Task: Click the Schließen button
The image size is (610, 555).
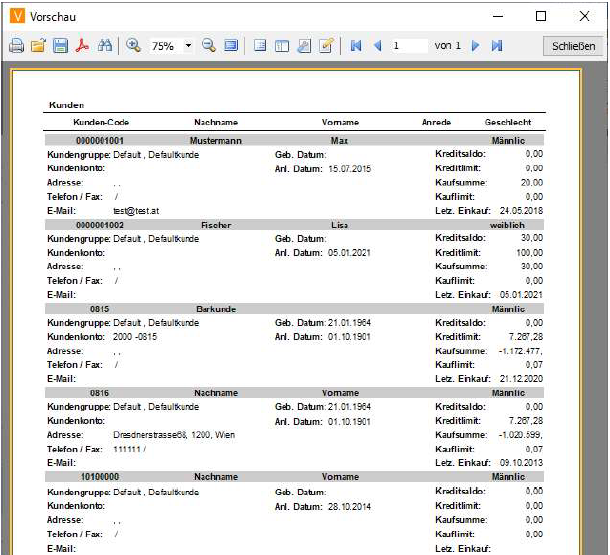Action: pyautogui.click(x=573, y=46)
